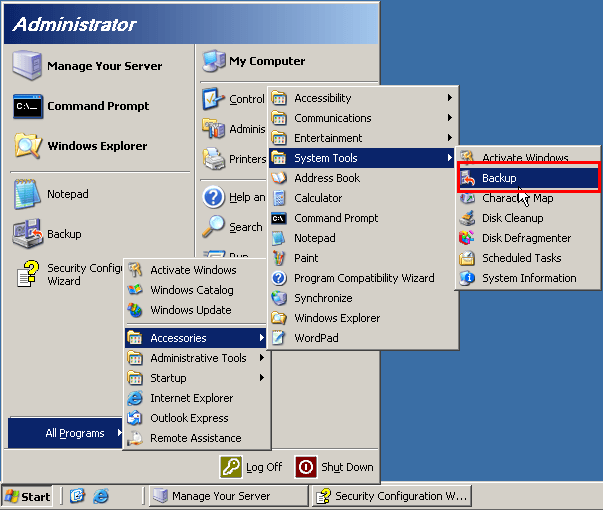Viewport: 603px width, 510px height.
Task: Click the Log Off button
Action: pyautogui.click(x=251, y=467)
